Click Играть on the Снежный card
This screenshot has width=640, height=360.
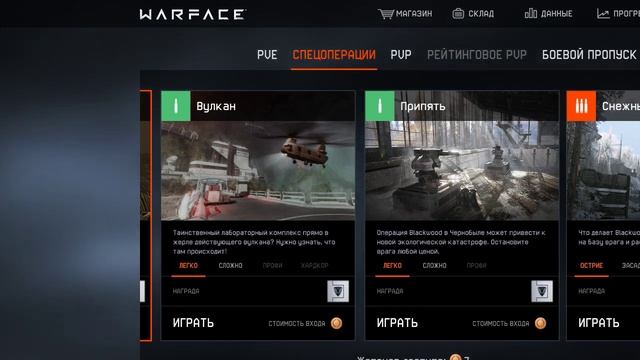tap(599, 323)
